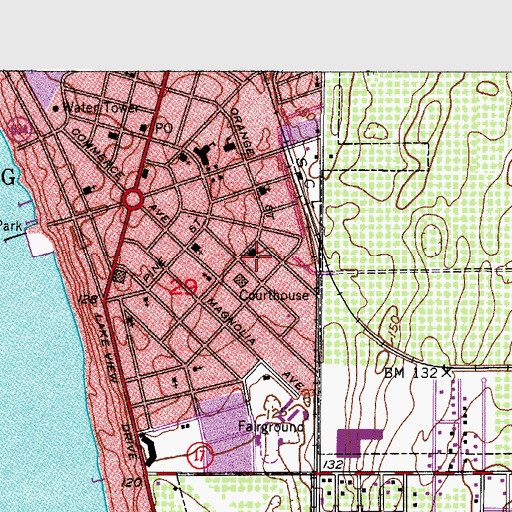Click the Water Tower label
The image size is (512, 512).
(x=101, y=108)
